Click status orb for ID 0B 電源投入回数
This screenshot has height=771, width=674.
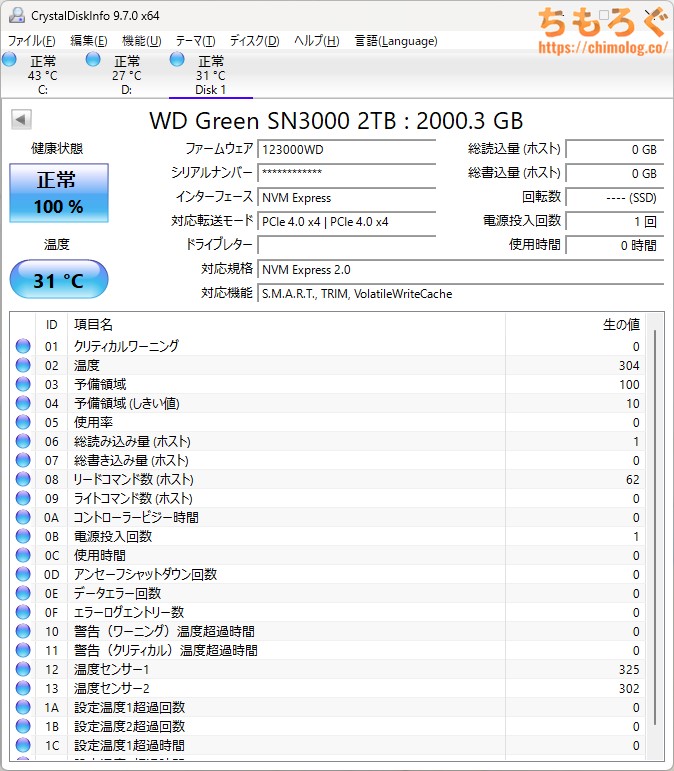[23, 536]
